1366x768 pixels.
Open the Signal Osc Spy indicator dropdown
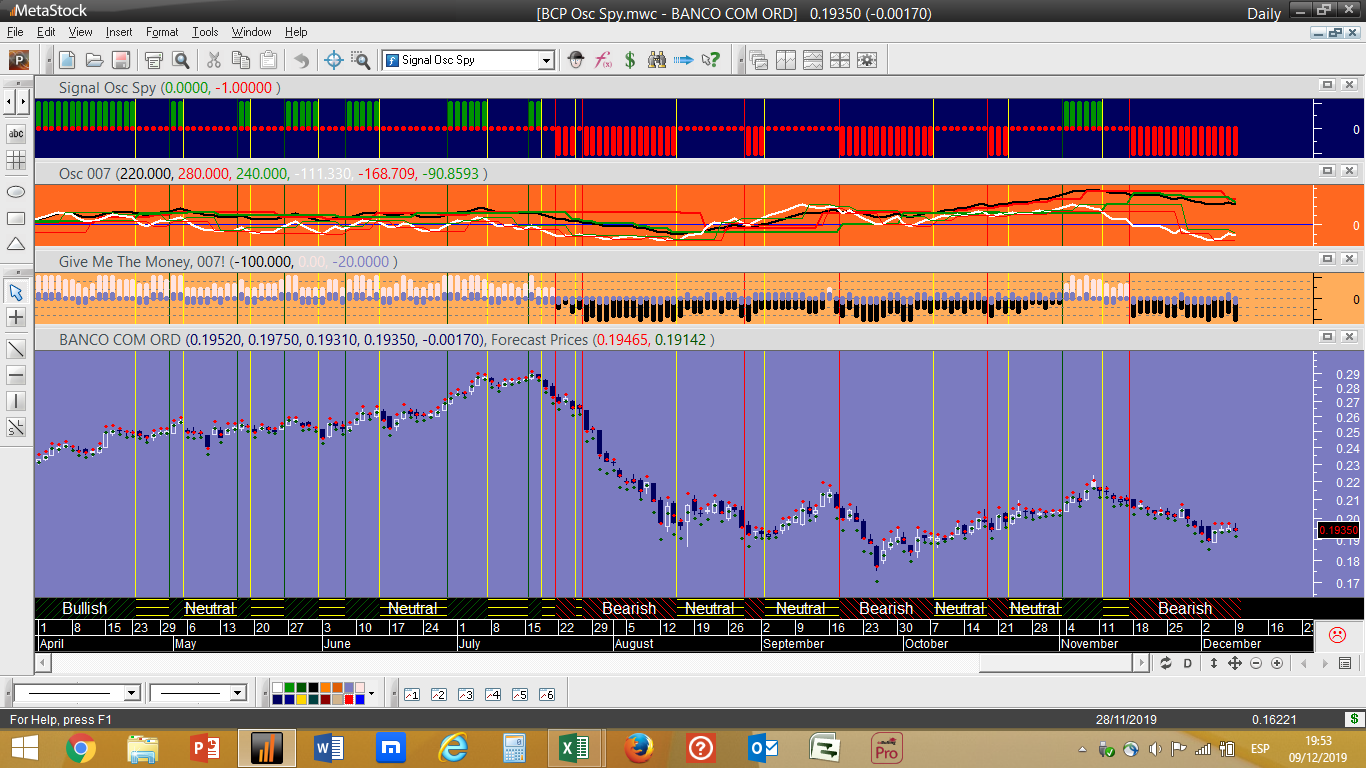546,61
